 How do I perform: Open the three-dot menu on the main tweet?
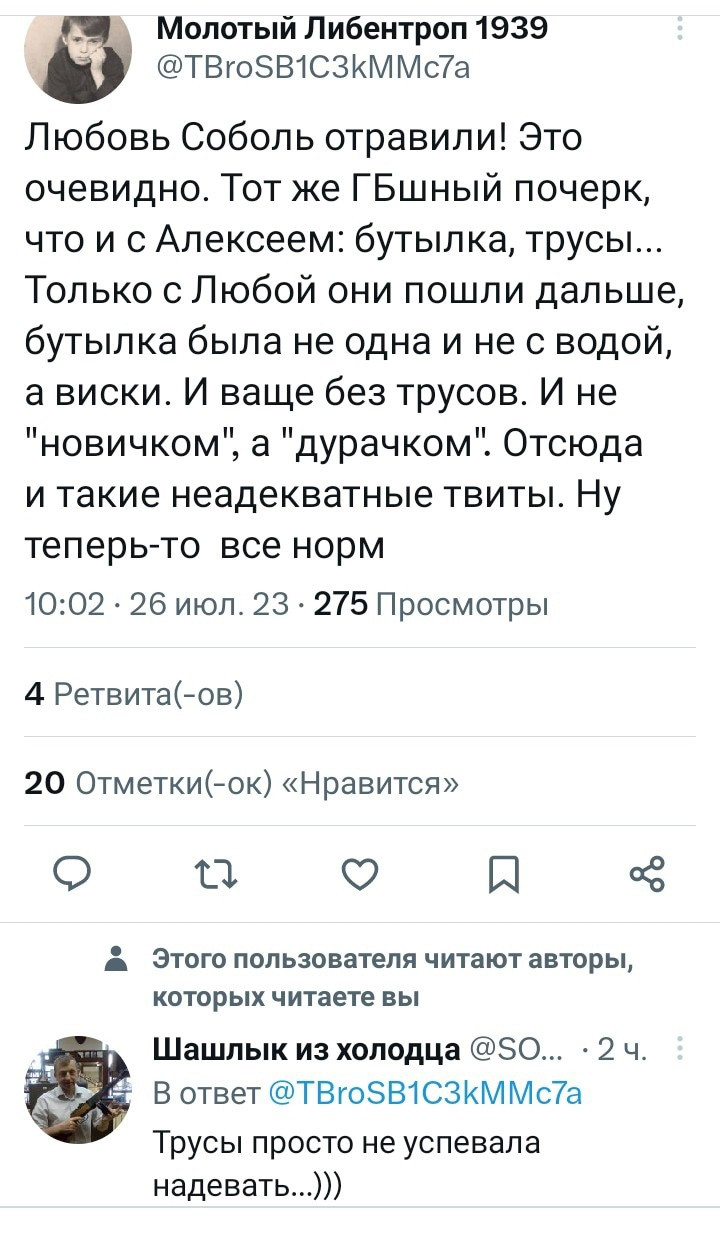[680, 31]
